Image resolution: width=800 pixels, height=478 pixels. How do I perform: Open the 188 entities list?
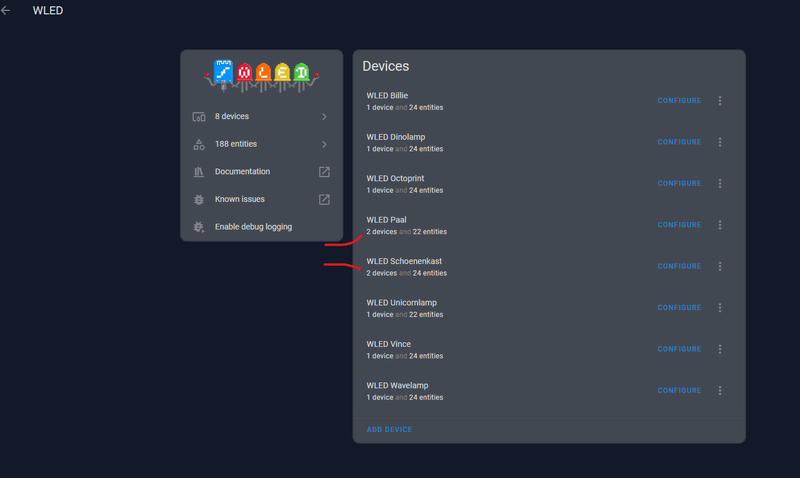(x=261, y=144)
